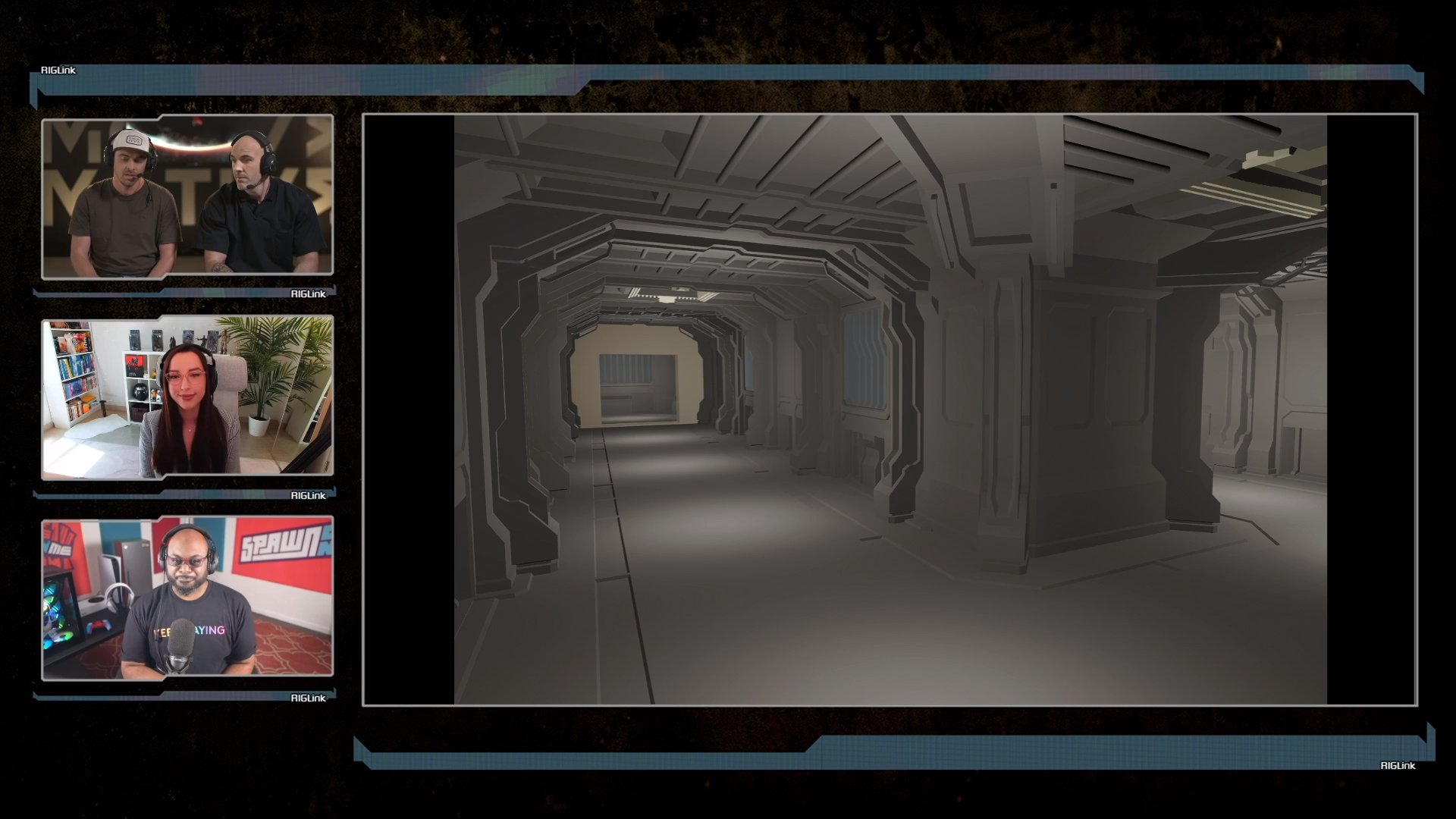Image resolution: width=1456 pixels, height=819 pixels.
Task: Open the bottom webcam feed with microphone
Action: click(x=187, y=599)
